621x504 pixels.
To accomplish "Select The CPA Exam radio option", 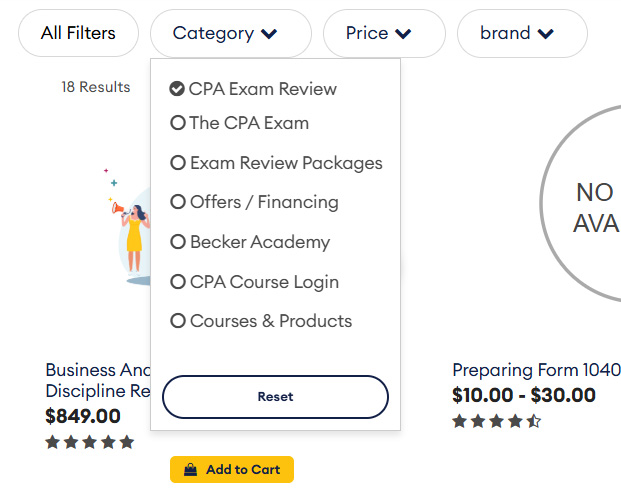I will pos(178,123).
